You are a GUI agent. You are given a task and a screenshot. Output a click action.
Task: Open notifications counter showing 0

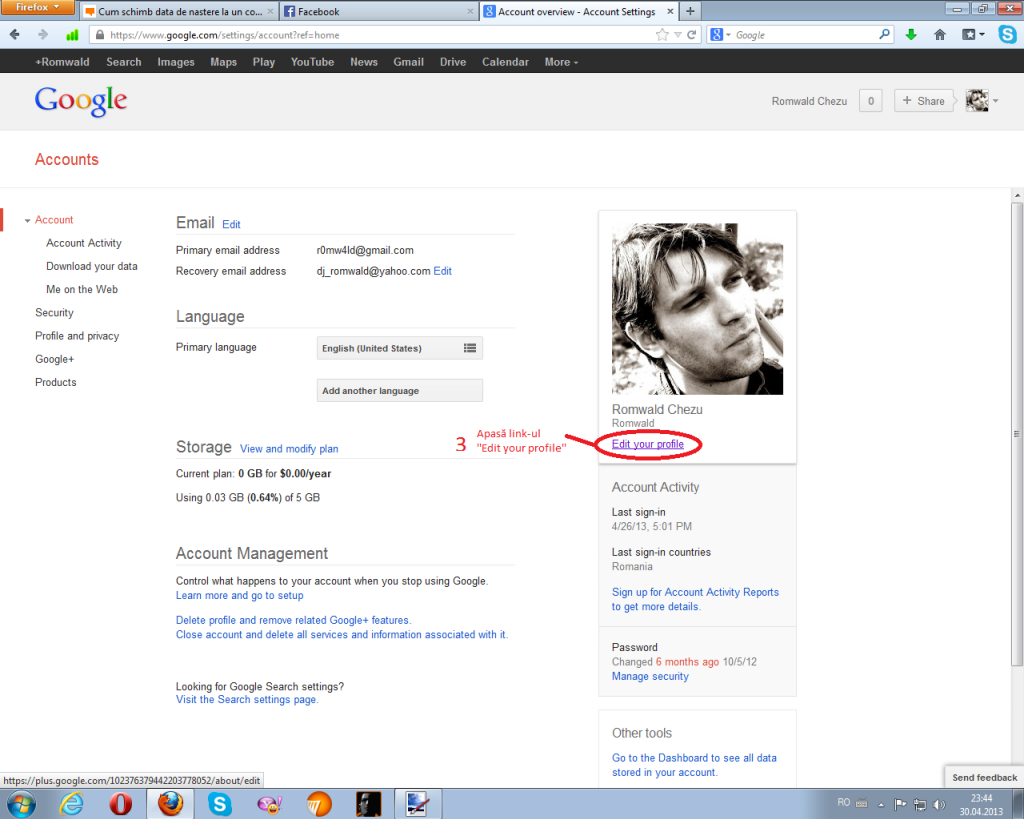click(x=871, y=101)
